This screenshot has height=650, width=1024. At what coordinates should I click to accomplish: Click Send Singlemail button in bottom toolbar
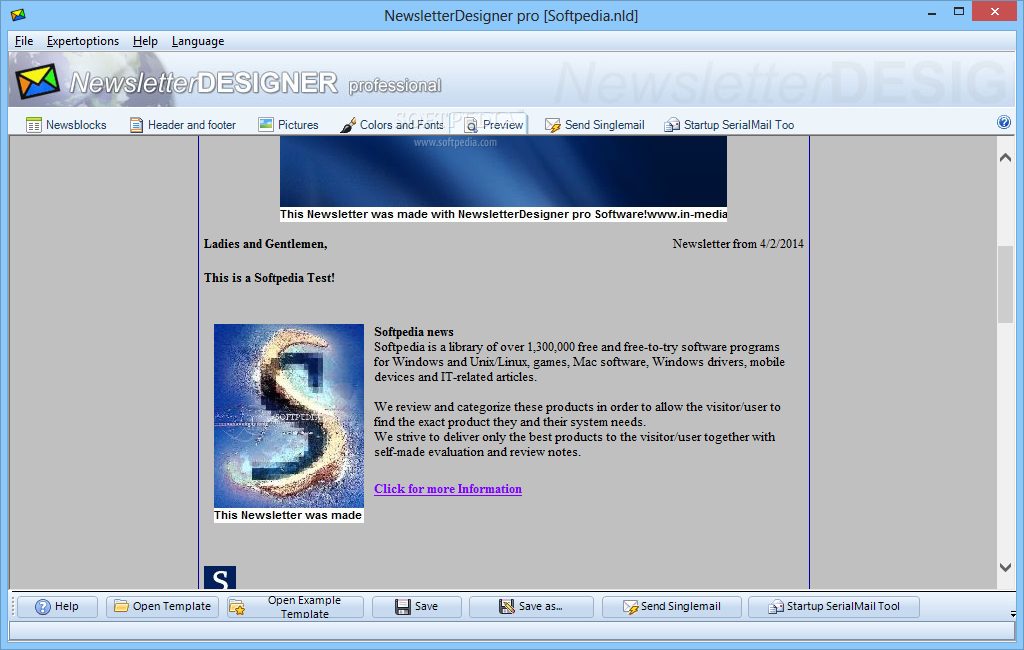point(671,607)
